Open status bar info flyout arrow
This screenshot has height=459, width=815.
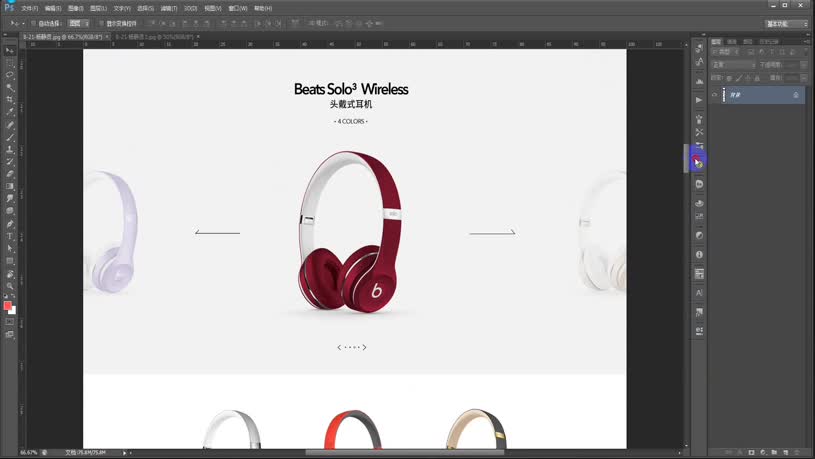[124, 453]
